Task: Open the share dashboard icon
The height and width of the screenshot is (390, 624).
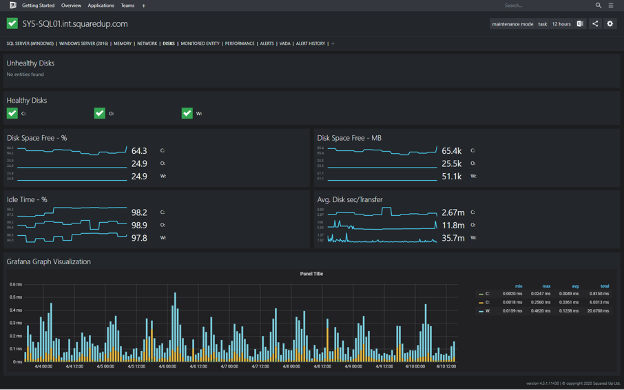Action: tap(595, 24)
